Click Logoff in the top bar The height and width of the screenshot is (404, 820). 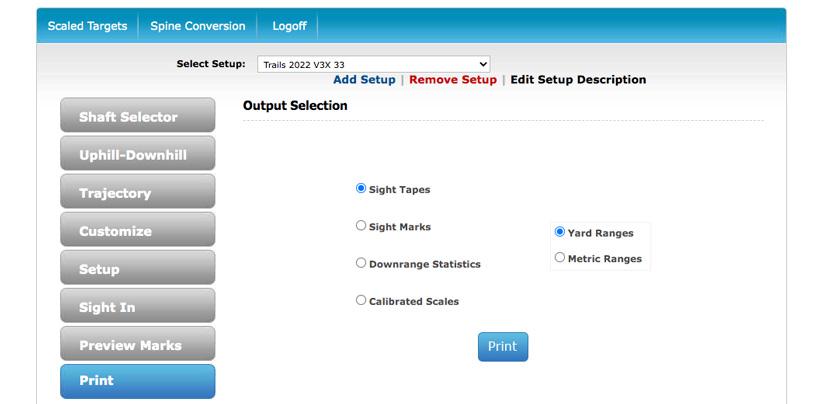pyautogui.click(x=289, y=26)
